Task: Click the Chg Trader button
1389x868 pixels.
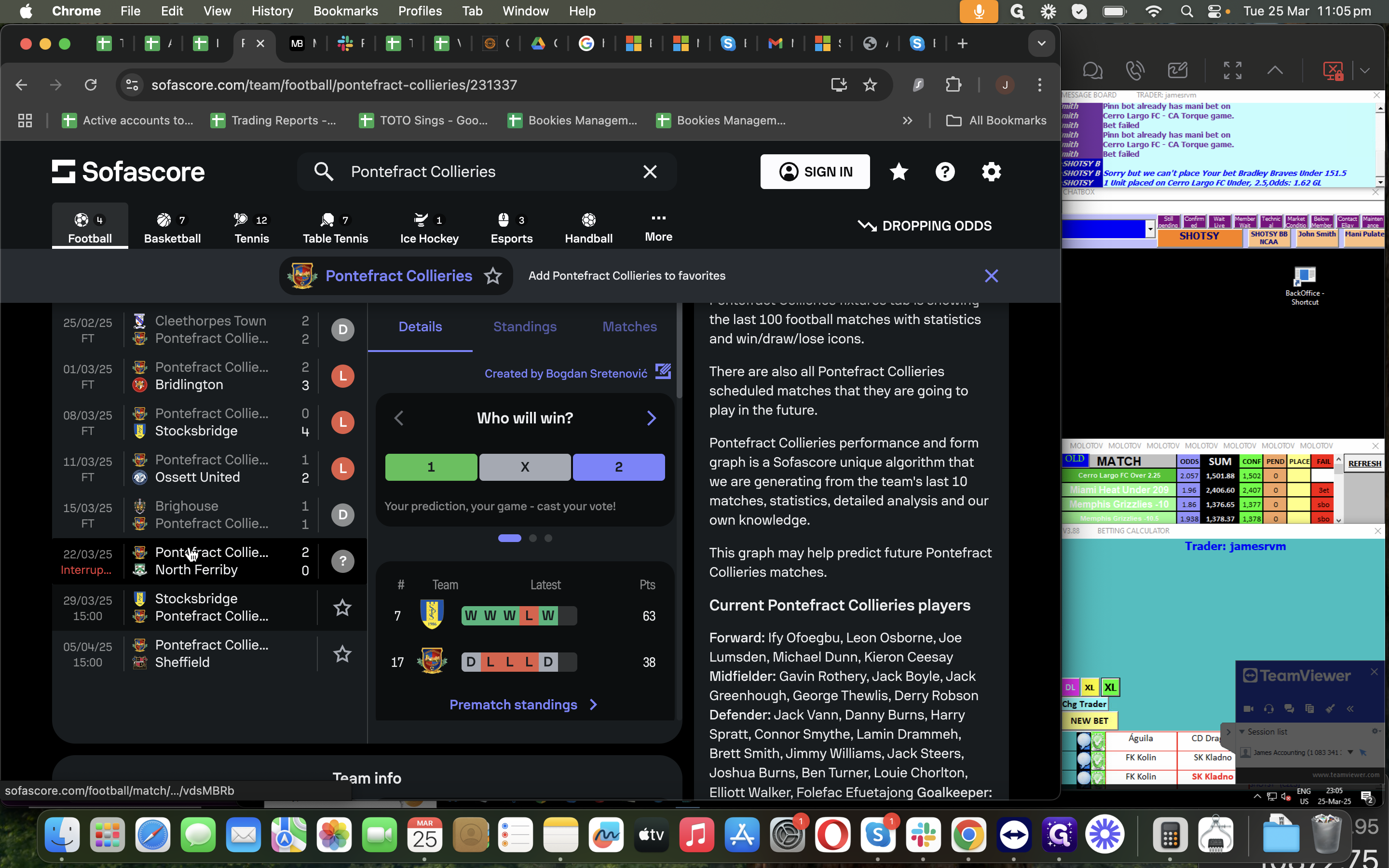Action: 1084,704
